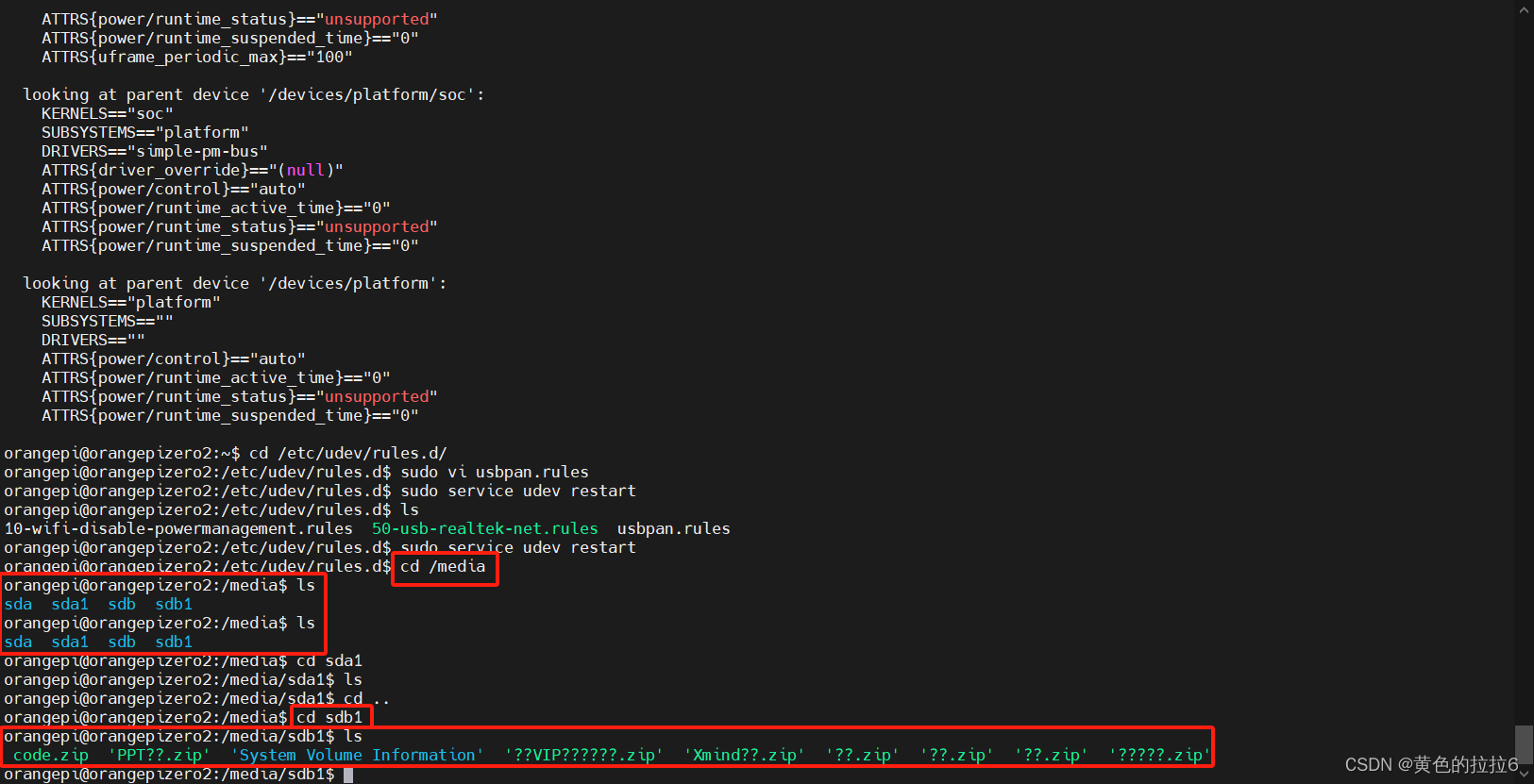1534x784 pixels.
Task: Click 'System Volume Information' directory name
Action: [x=358, y=755]
